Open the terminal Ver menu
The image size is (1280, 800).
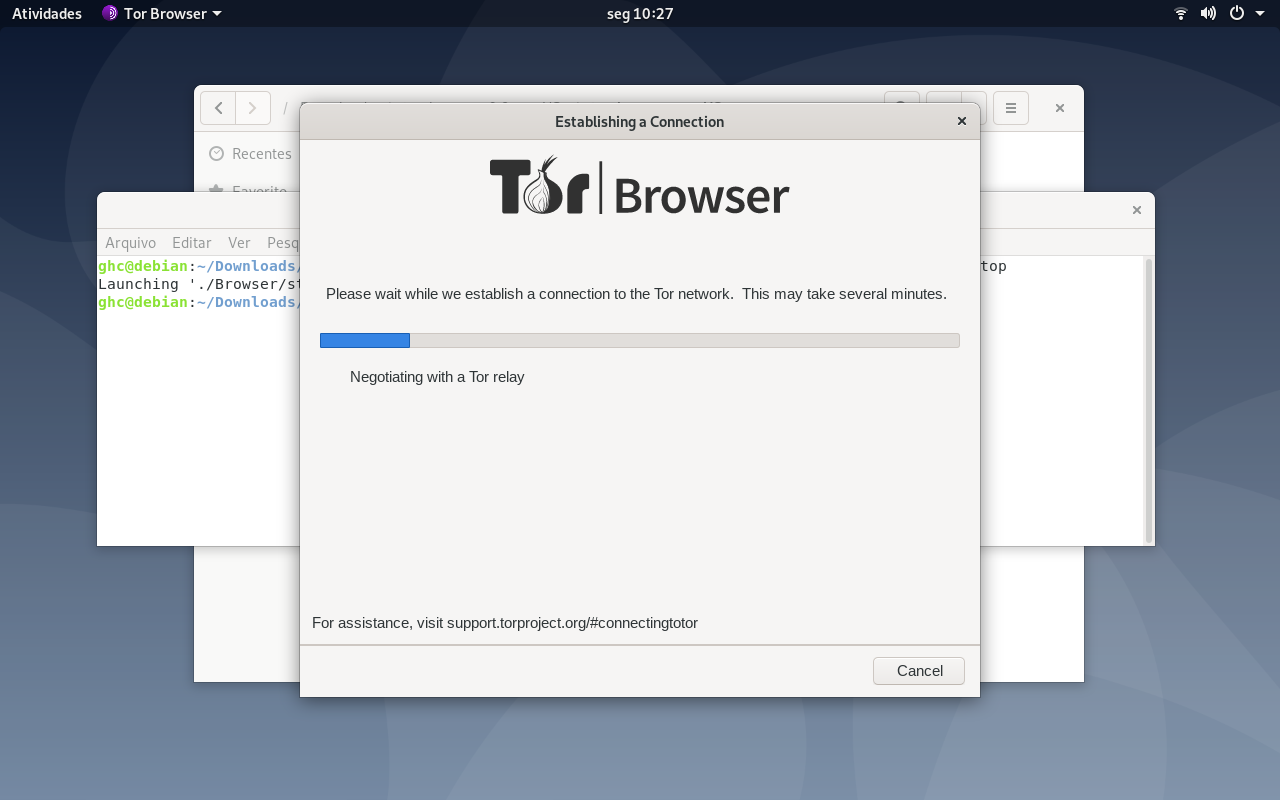tap(239, 243)
